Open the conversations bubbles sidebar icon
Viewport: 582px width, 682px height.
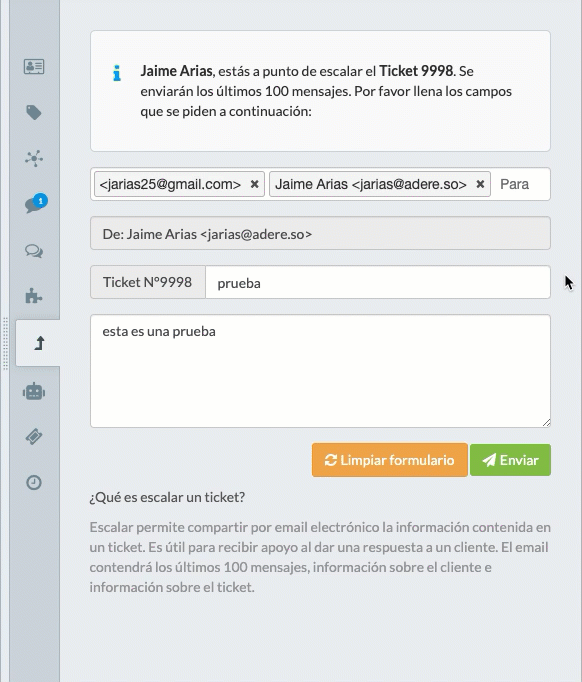[x=34, y=251]
